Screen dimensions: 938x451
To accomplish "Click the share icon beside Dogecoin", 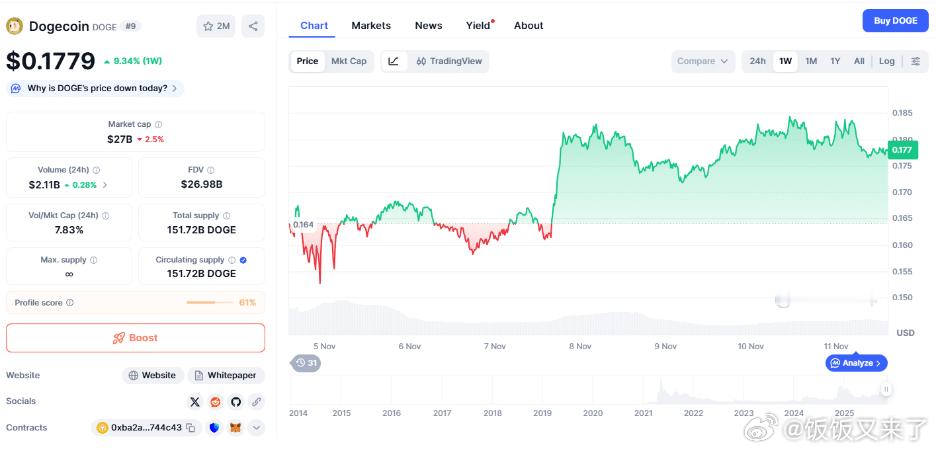I will [254, 27].
